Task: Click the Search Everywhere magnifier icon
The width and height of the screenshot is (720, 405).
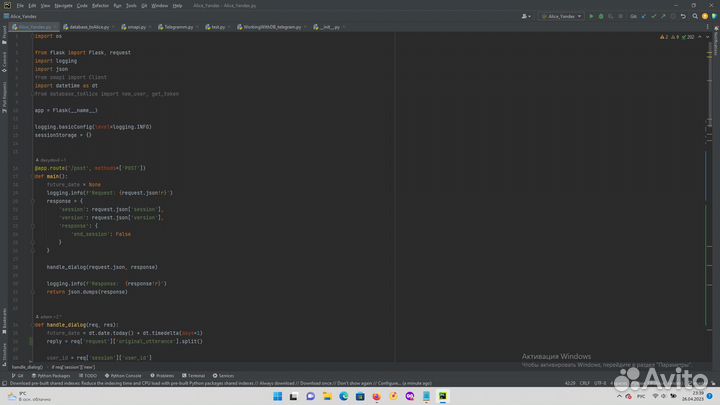Action: (695, 16)
